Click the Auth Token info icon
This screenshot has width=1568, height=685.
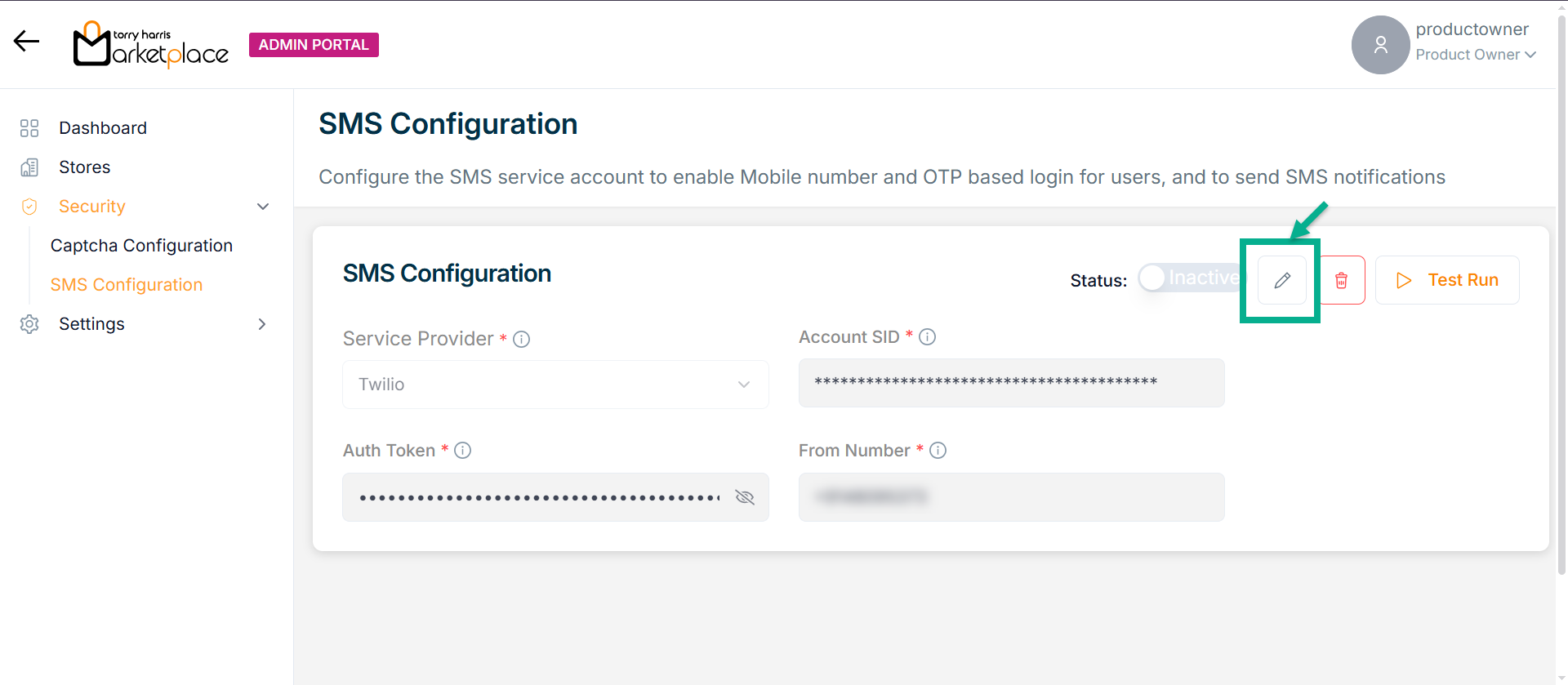[x=462, y=450]
